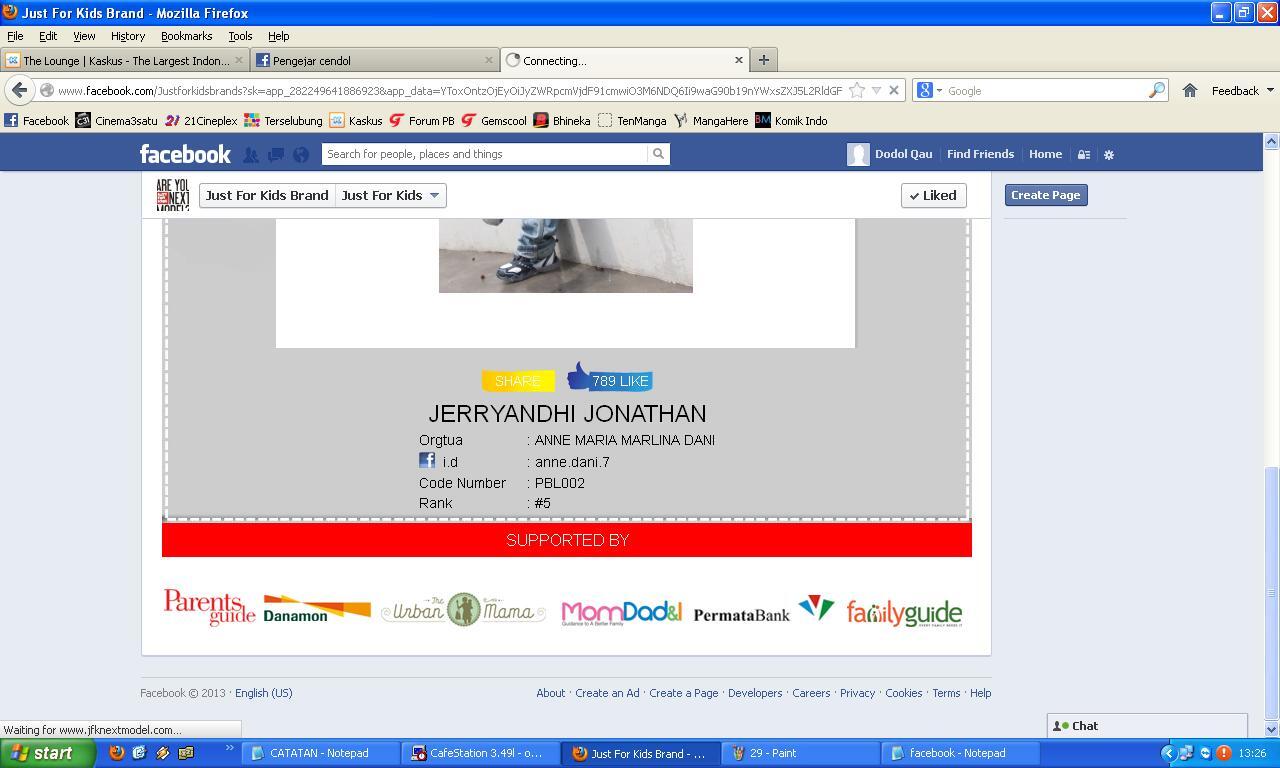Image resolution: width=1280 pixels, height=768 pixels.
Task: Open the Terselubung bookmark
Action: [x=283, y=120]
